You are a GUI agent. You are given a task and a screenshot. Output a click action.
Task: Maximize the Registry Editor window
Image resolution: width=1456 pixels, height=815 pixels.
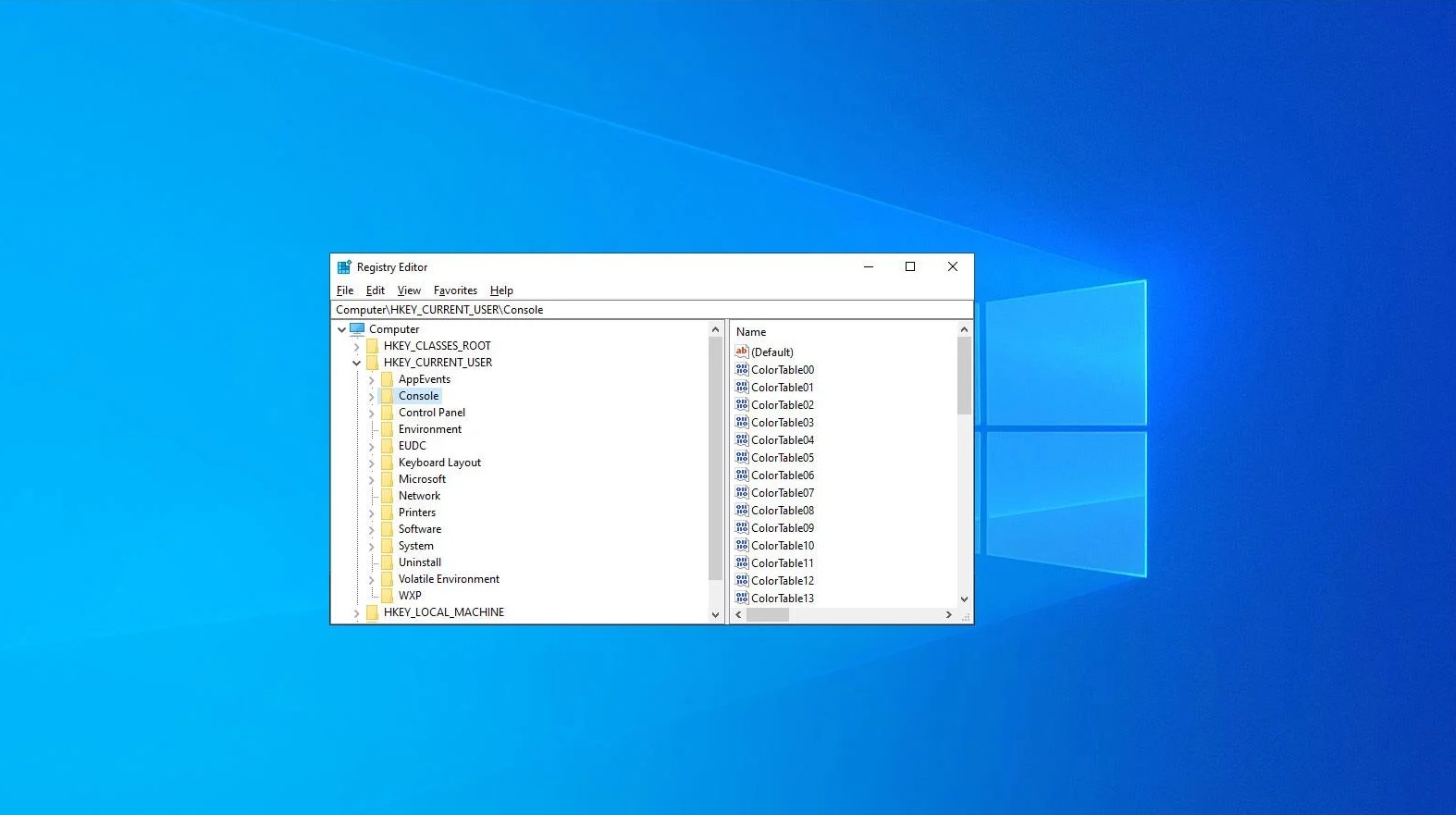(910, 266)
